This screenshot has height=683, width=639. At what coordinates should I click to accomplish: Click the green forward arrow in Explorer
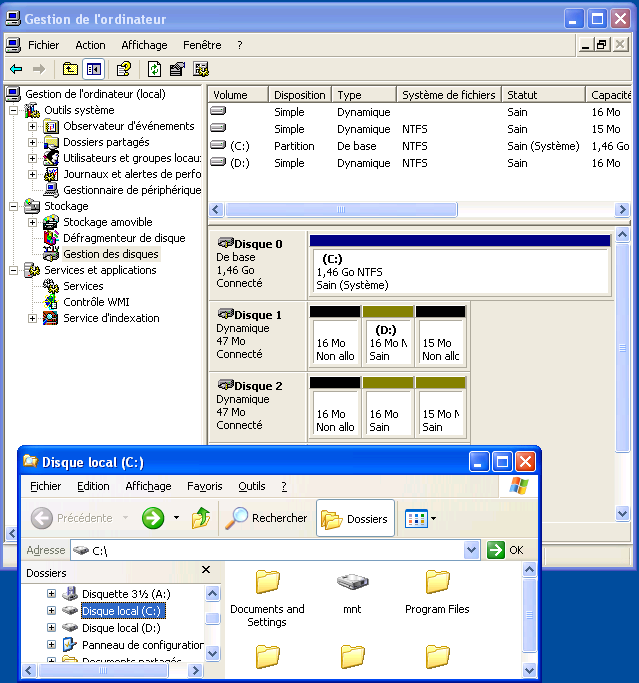point(153,518)
